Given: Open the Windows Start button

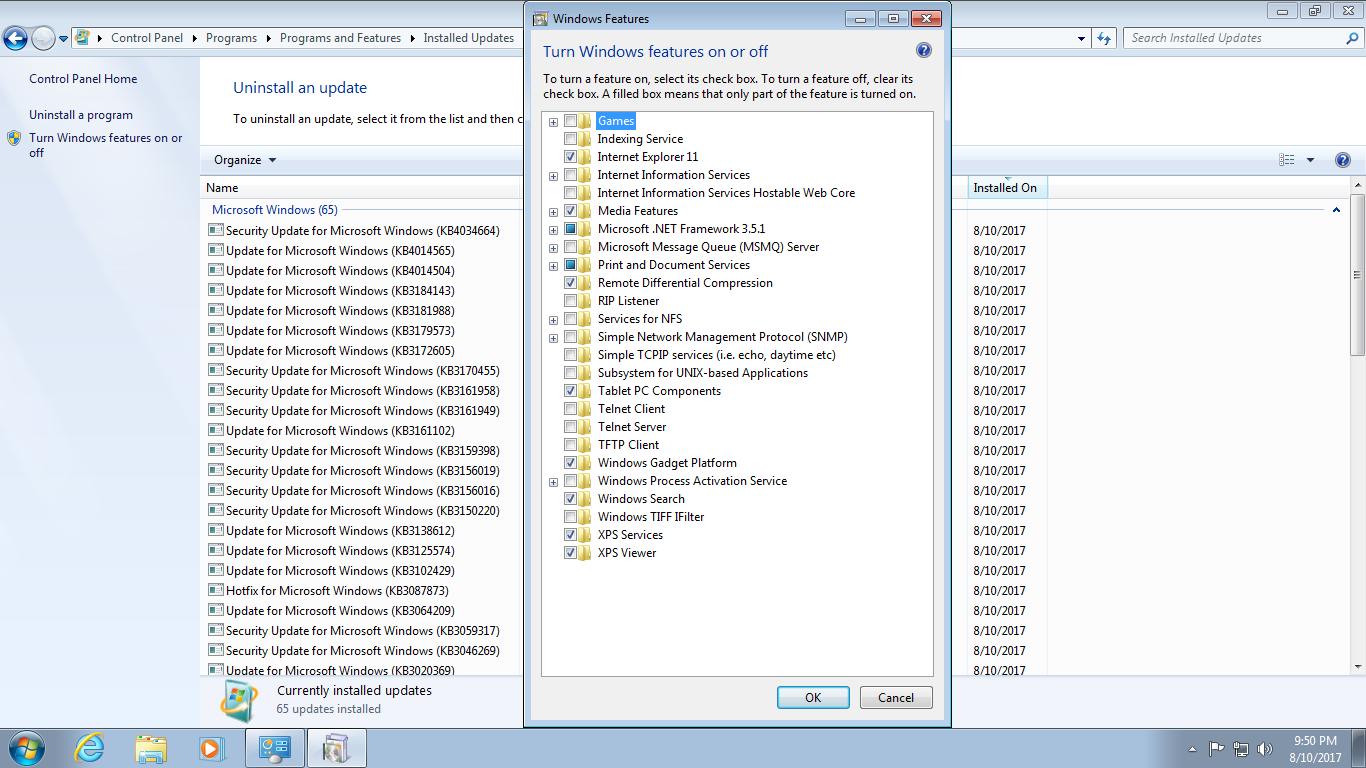Looking at the screenshot, I should 25,748.
